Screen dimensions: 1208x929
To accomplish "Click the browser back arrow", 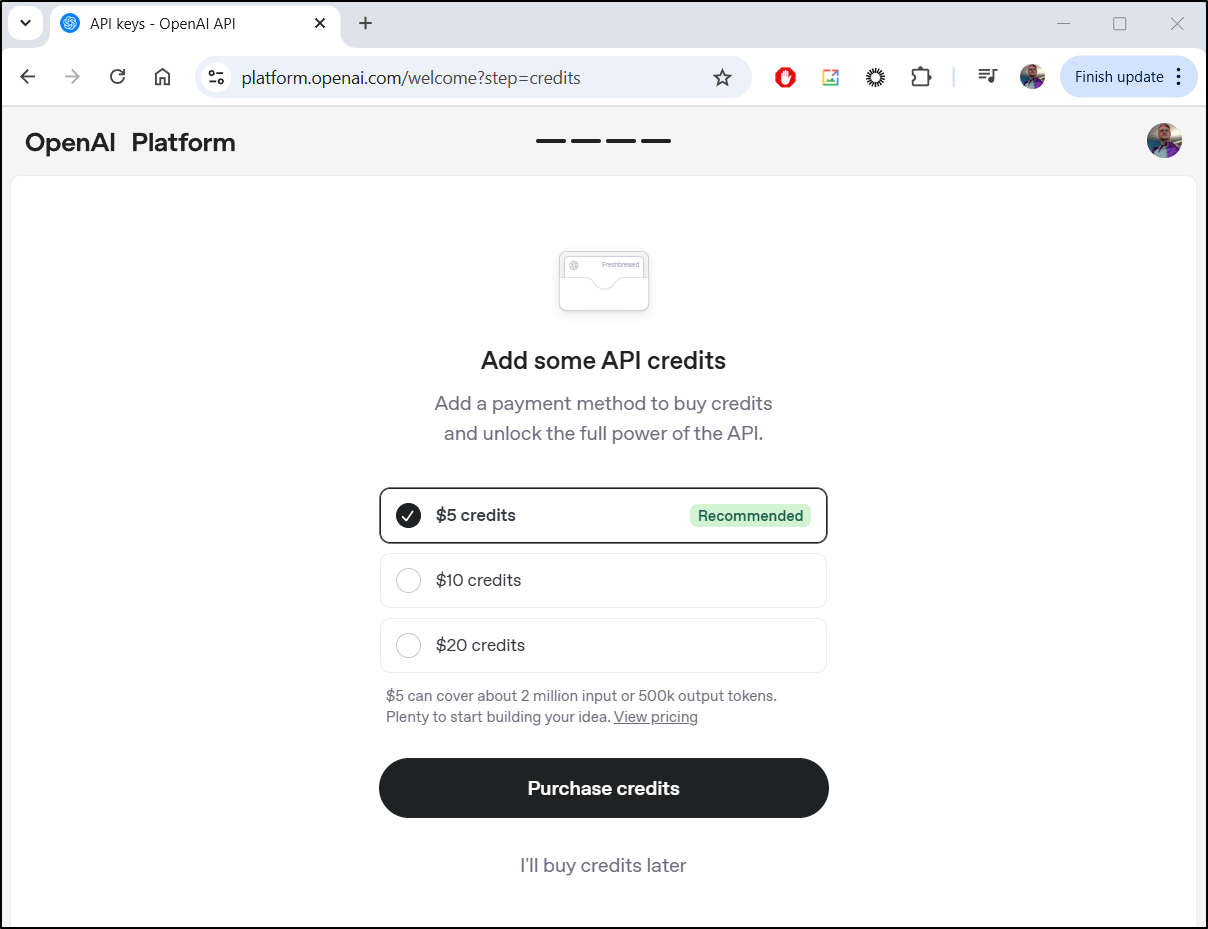I will pos(28,77).
